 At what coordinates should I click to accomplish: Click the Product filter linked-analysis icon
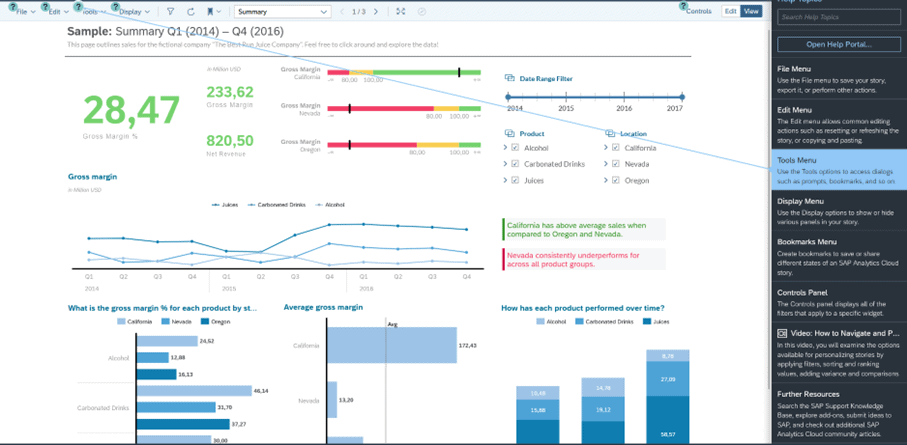(x=509, y=133)
